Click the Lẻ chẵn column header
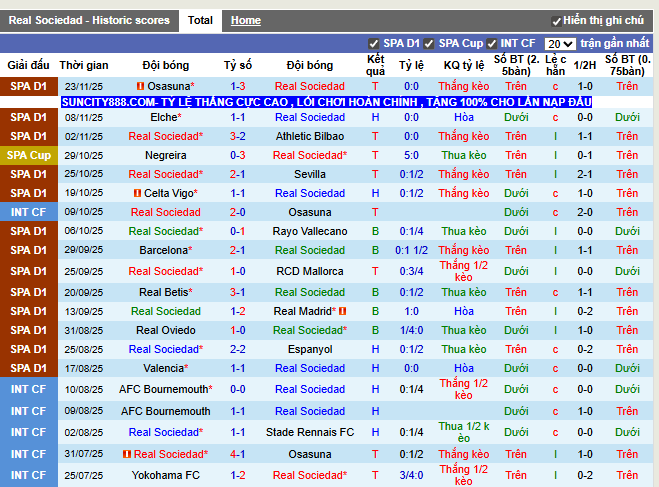 click(556, 65)
